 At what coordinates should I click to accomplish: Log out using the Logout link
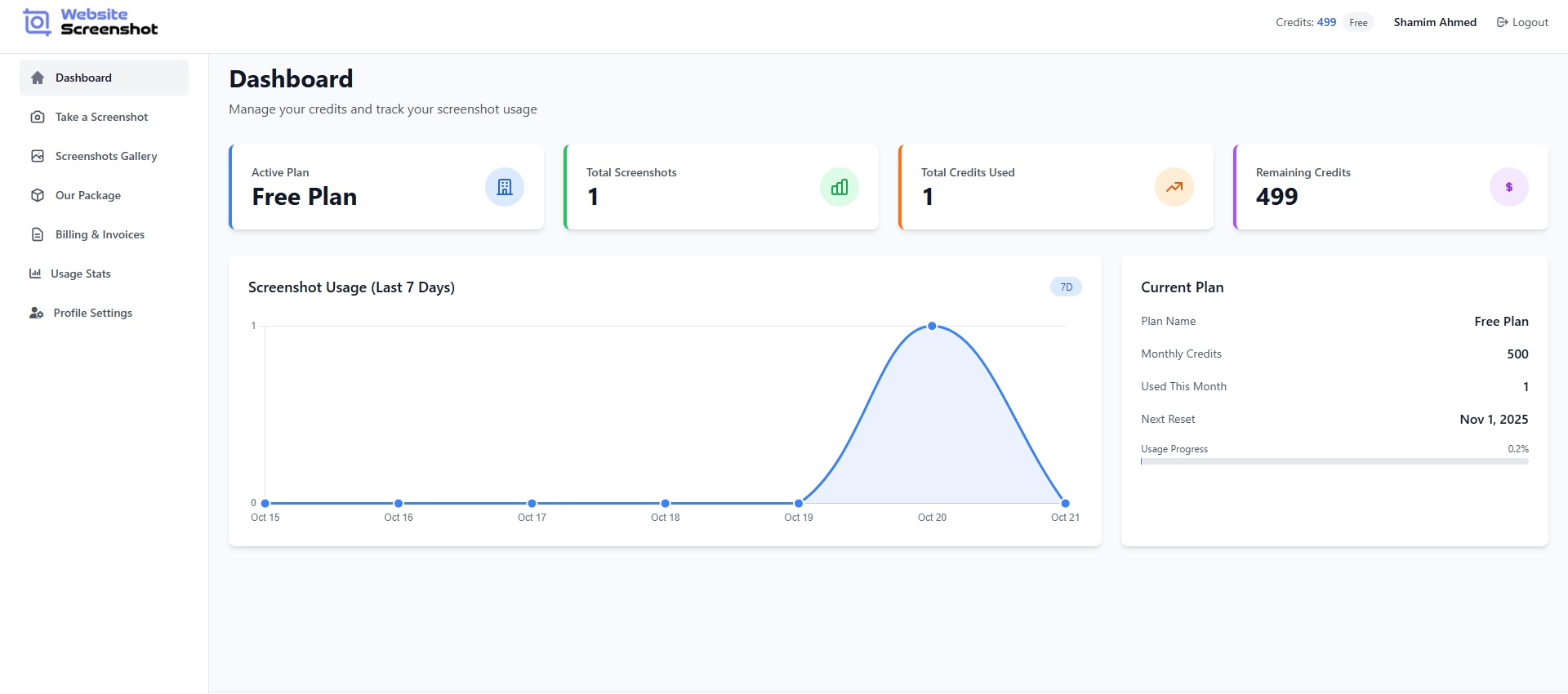[1522, 22]
